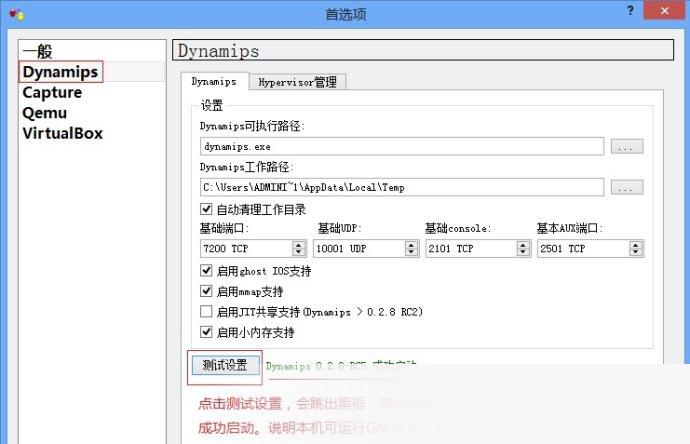Enable 启用JIT共享支持 checkbox

point(206,312)
